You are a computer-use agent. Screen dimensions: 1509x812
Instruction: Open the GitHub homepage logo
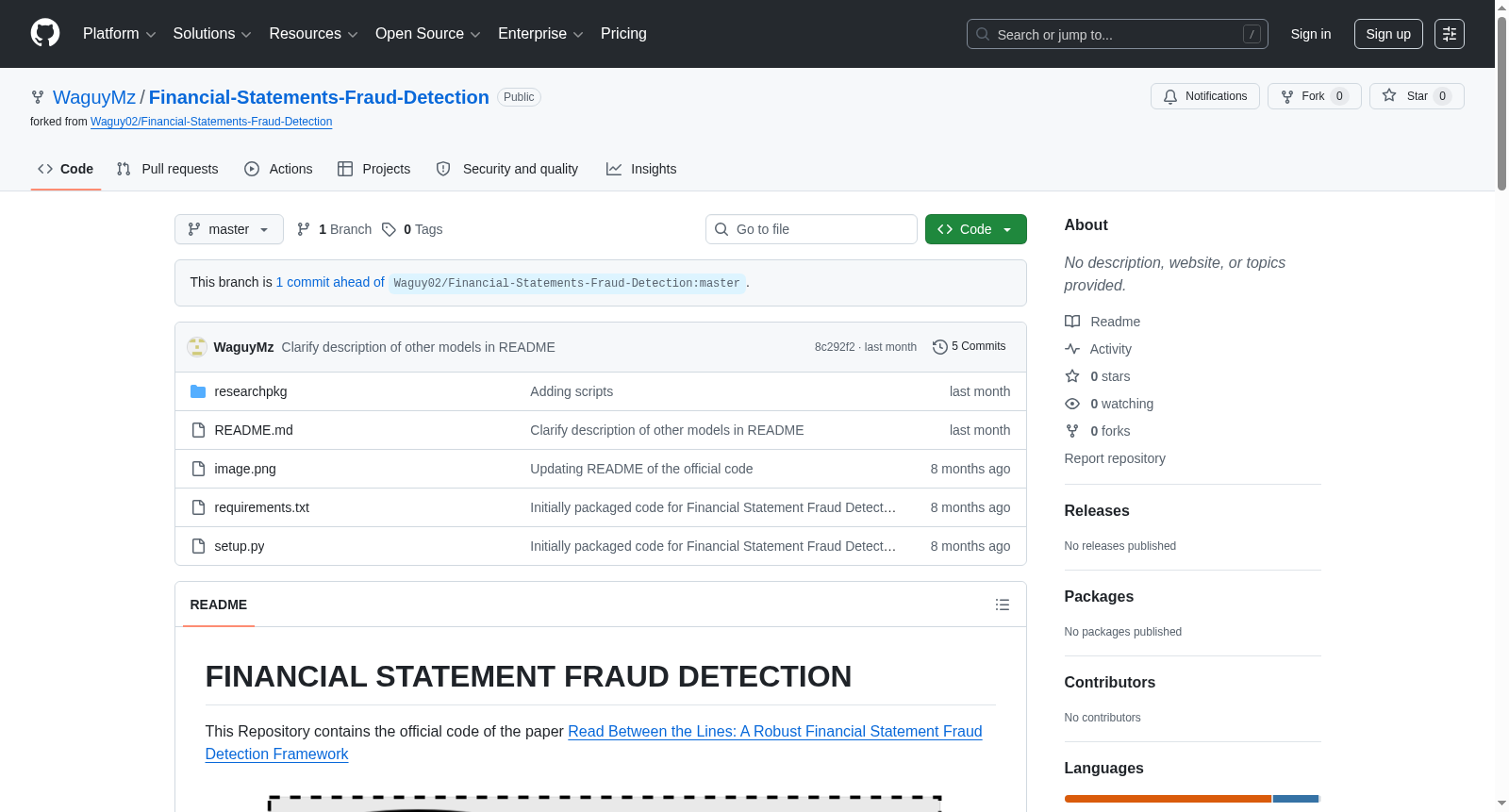tap(45, 33)
